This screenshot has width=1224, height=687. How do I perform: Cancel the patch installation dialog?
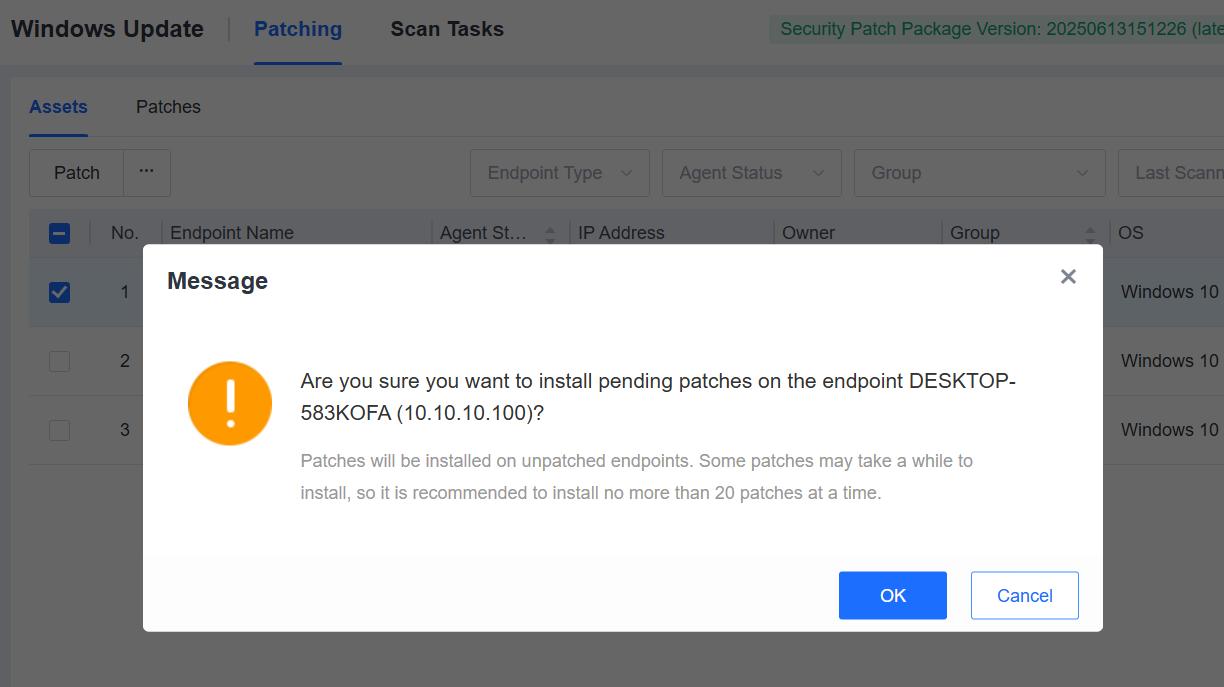pos(1025,595)
